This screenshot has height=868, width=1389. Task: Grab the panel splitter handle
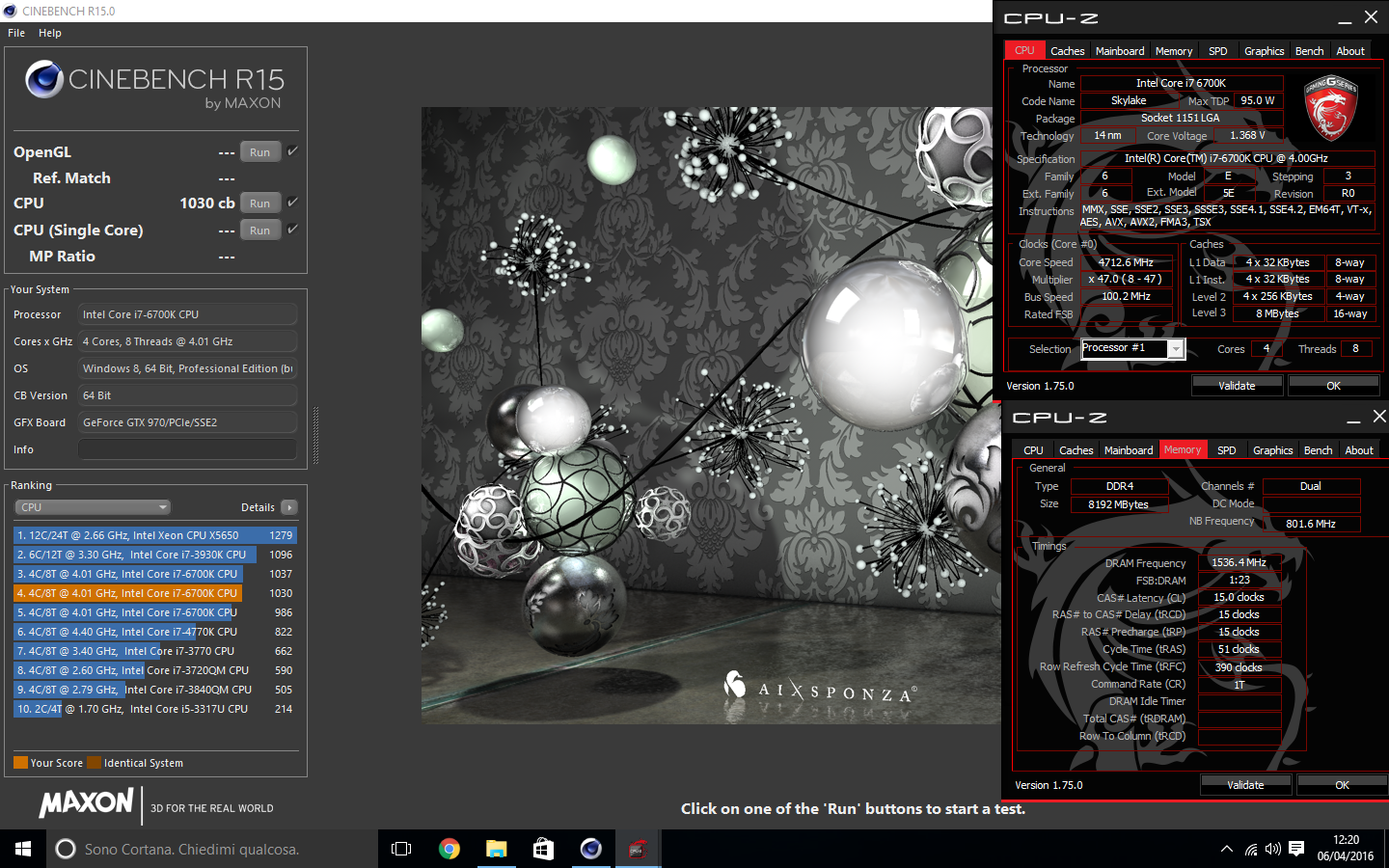(315, 436)
